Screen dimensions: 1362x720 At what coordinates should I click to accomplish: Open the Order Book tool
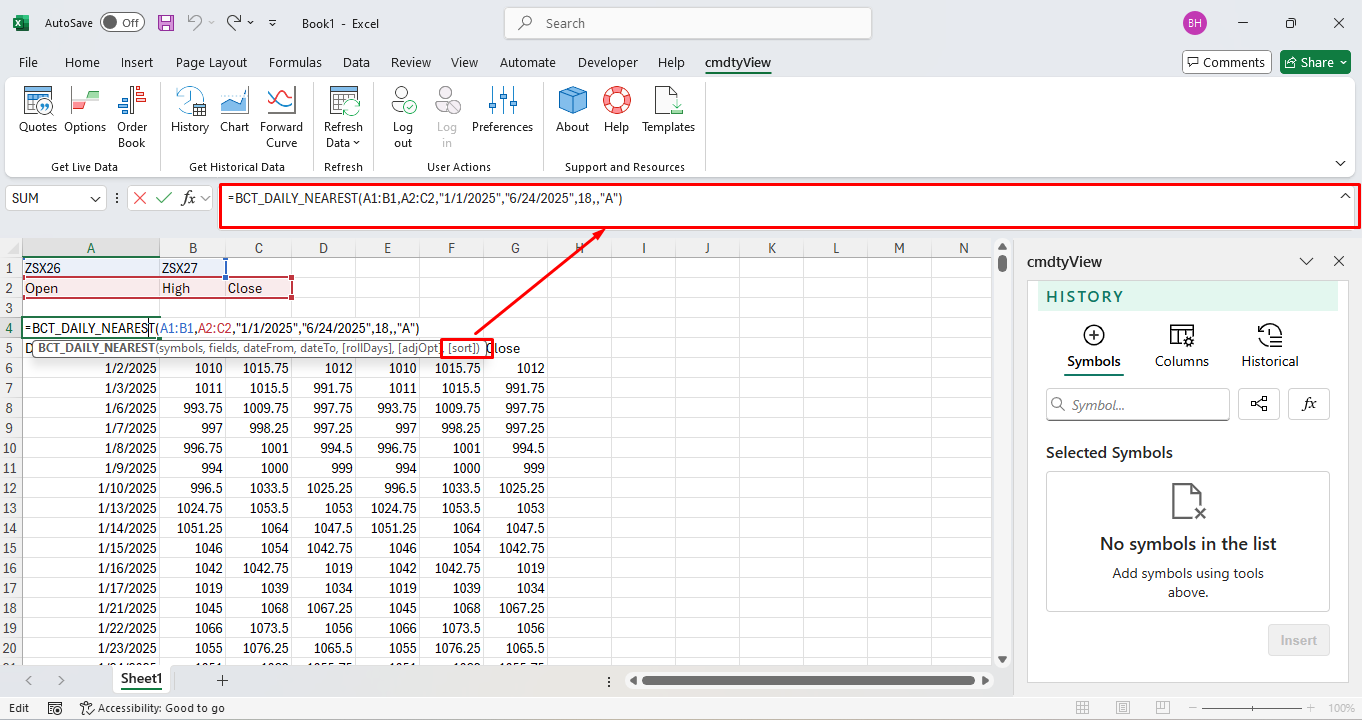click(132, 117)
